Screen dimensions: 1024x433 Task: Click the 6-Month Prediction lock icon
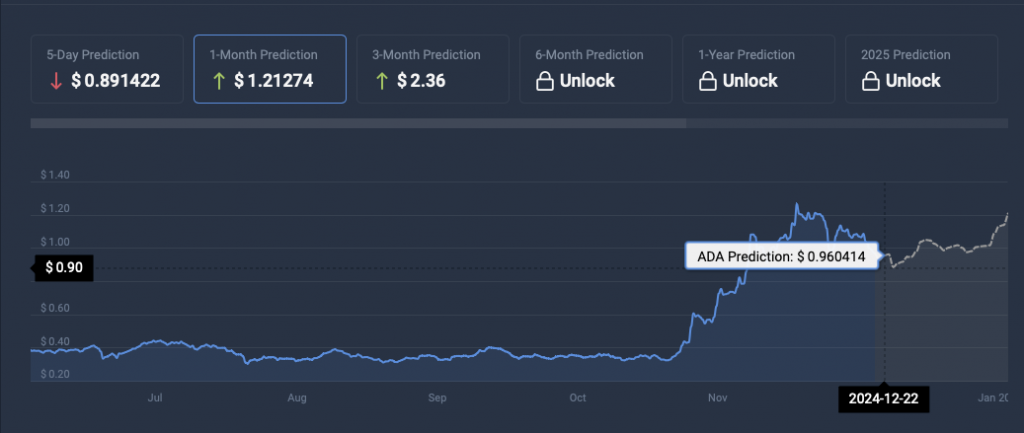546,81
